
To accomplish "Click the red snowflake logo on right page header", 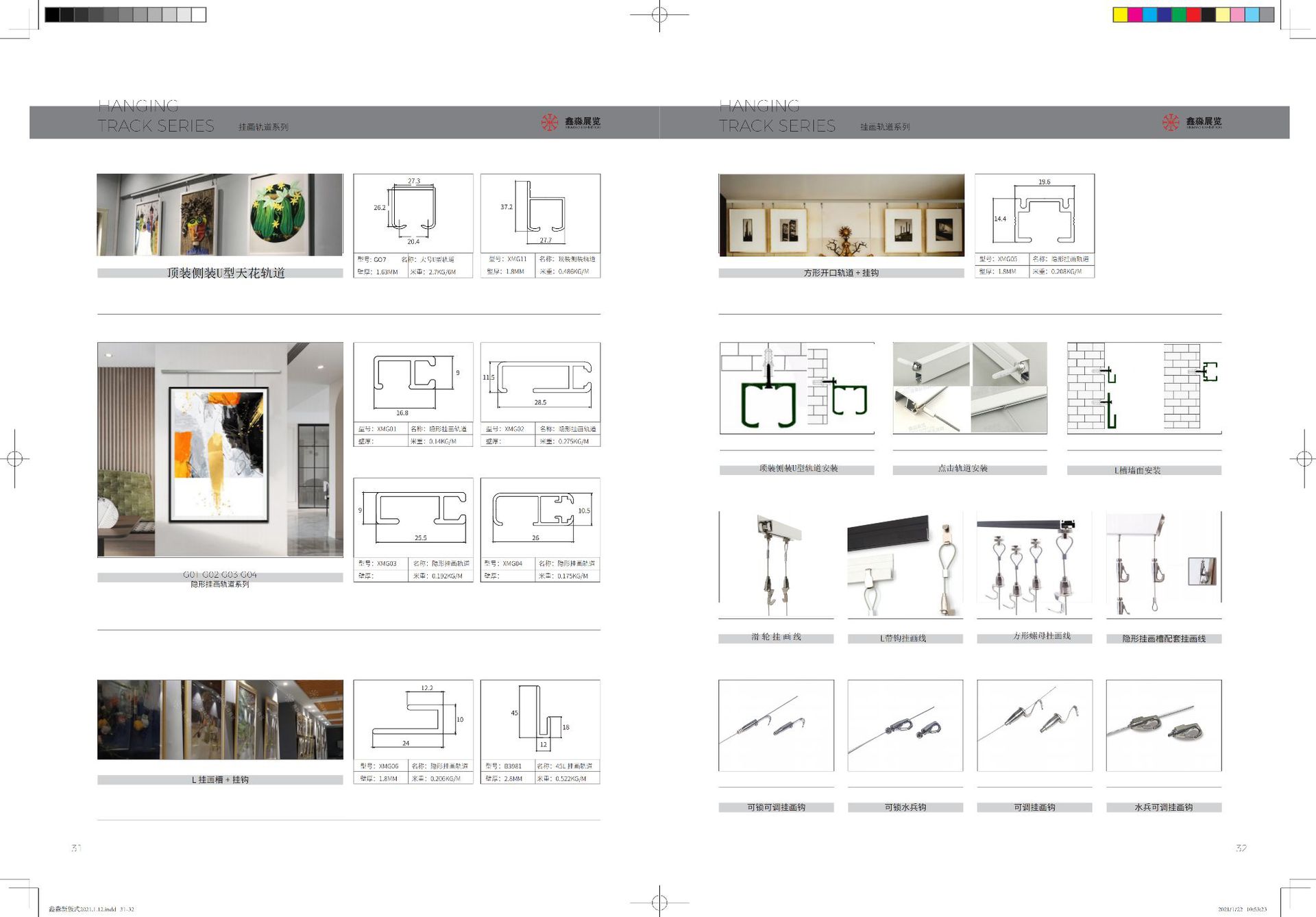I will coord(1170,123).
